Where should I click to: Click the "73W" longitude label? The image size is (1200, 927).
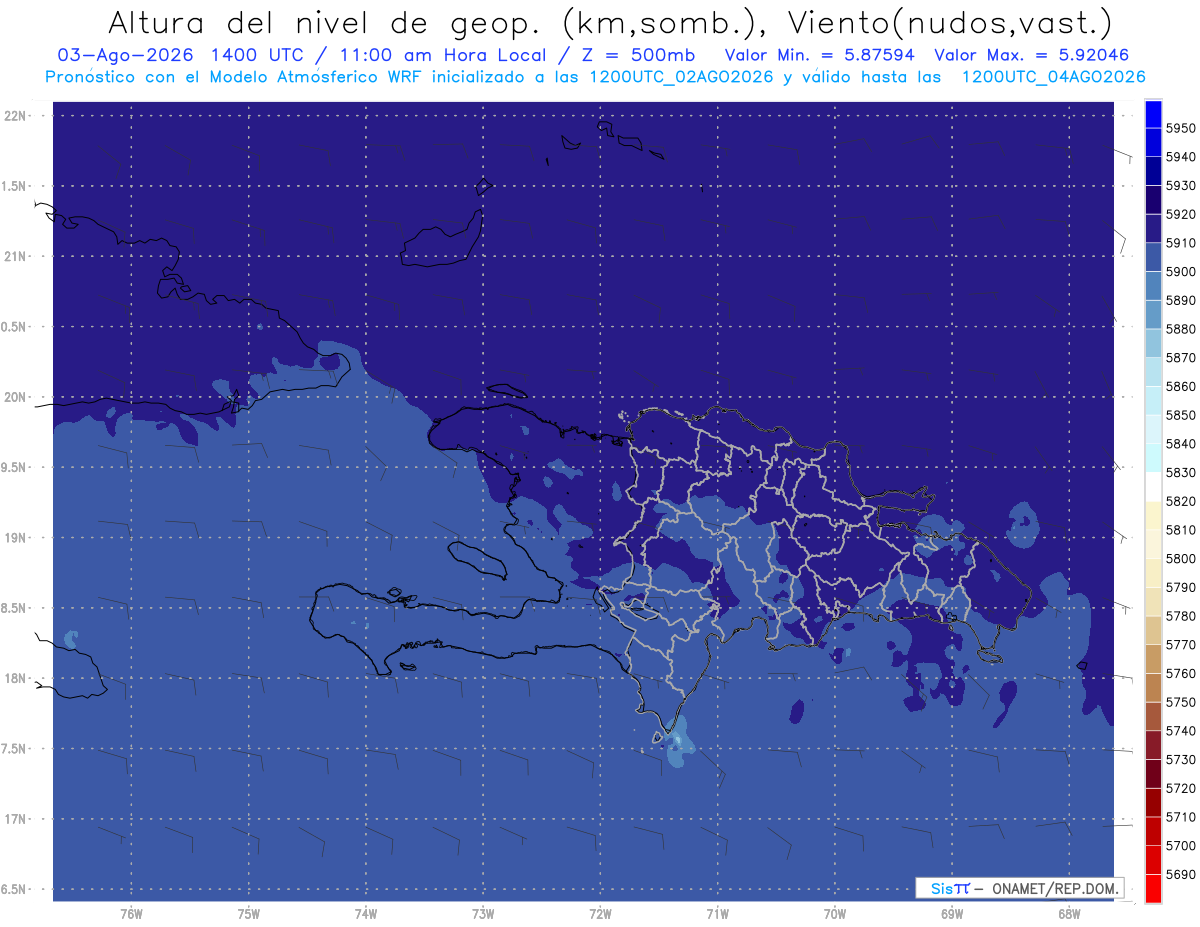coord(483,914)
